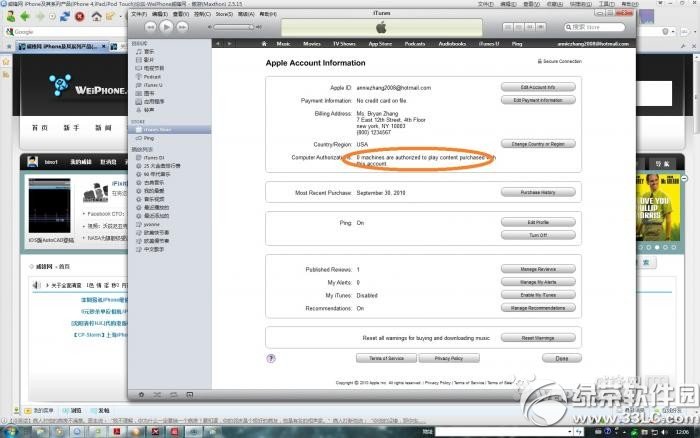Screen dimensions: 700x438
Task: Click the next track button in iTunes
Action: point(185,27)
